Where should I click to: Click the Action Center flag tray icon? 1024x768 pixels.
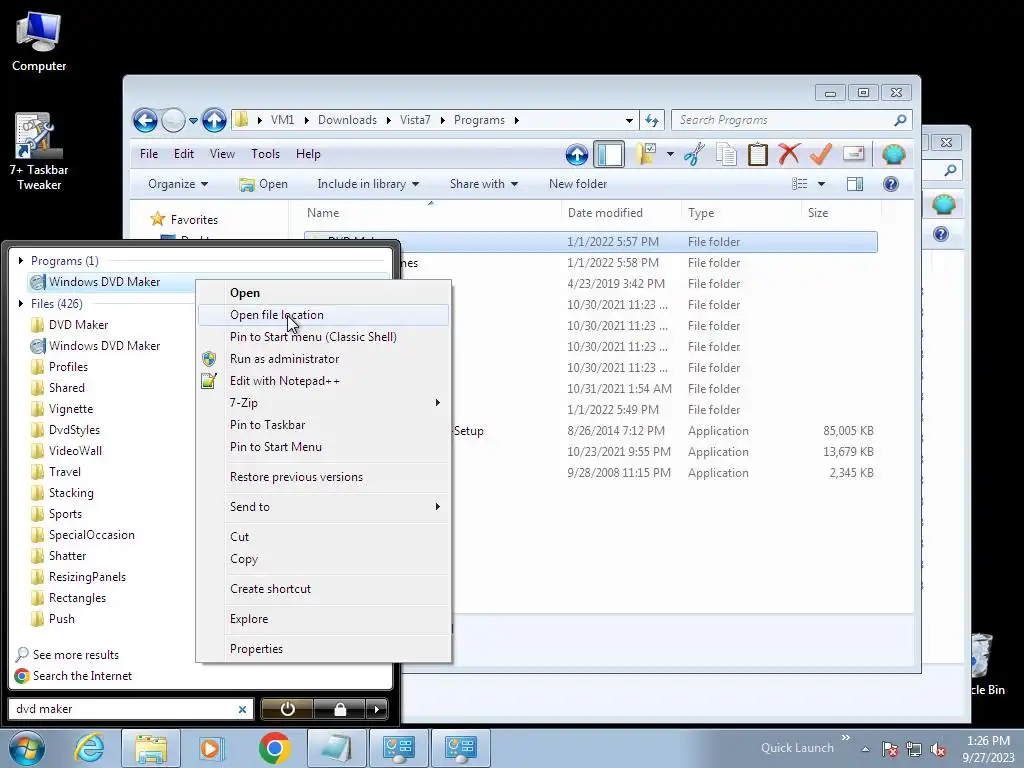pyautogui.click(x=889, y=750)
